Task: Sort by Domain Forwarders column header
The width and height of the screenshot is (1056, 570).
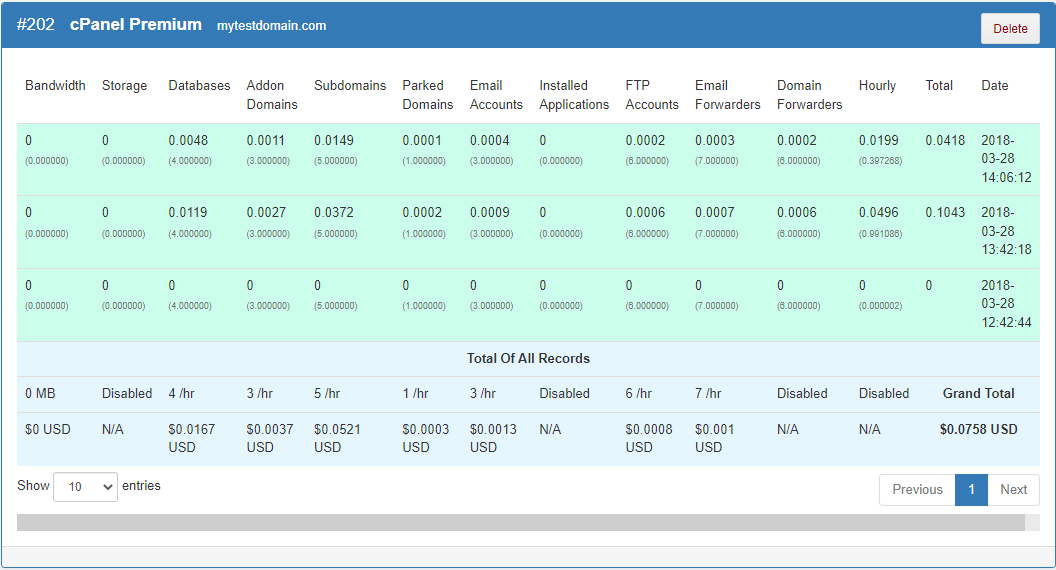Action: [x=810, y=95]
